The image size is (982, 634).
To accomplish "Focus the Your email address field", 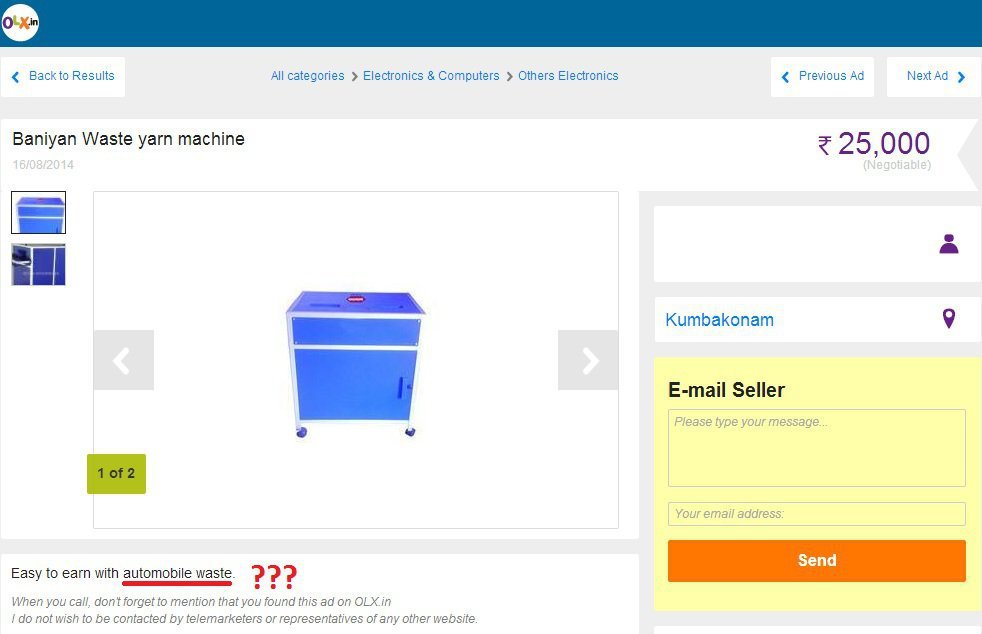I will pos(817,514).
